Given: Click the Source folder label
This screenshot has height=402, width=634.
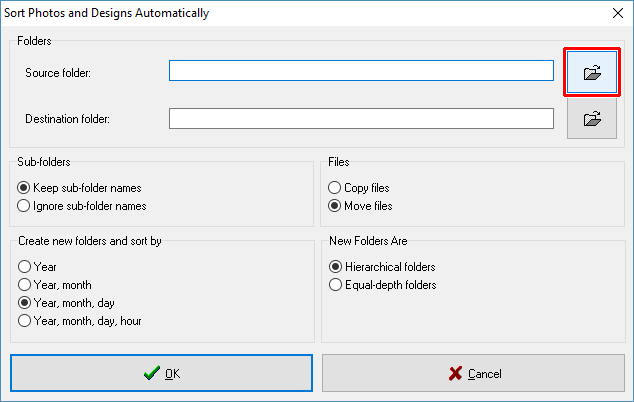Looking at the screenshot, I should pyautogui.click(x=58, y=72).
